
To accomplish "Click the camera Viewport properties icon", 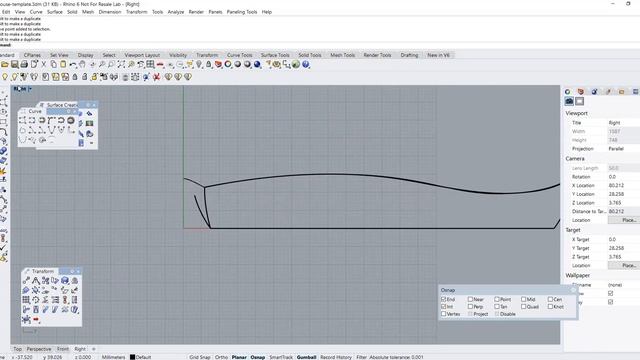I will (x=569, y=101).
